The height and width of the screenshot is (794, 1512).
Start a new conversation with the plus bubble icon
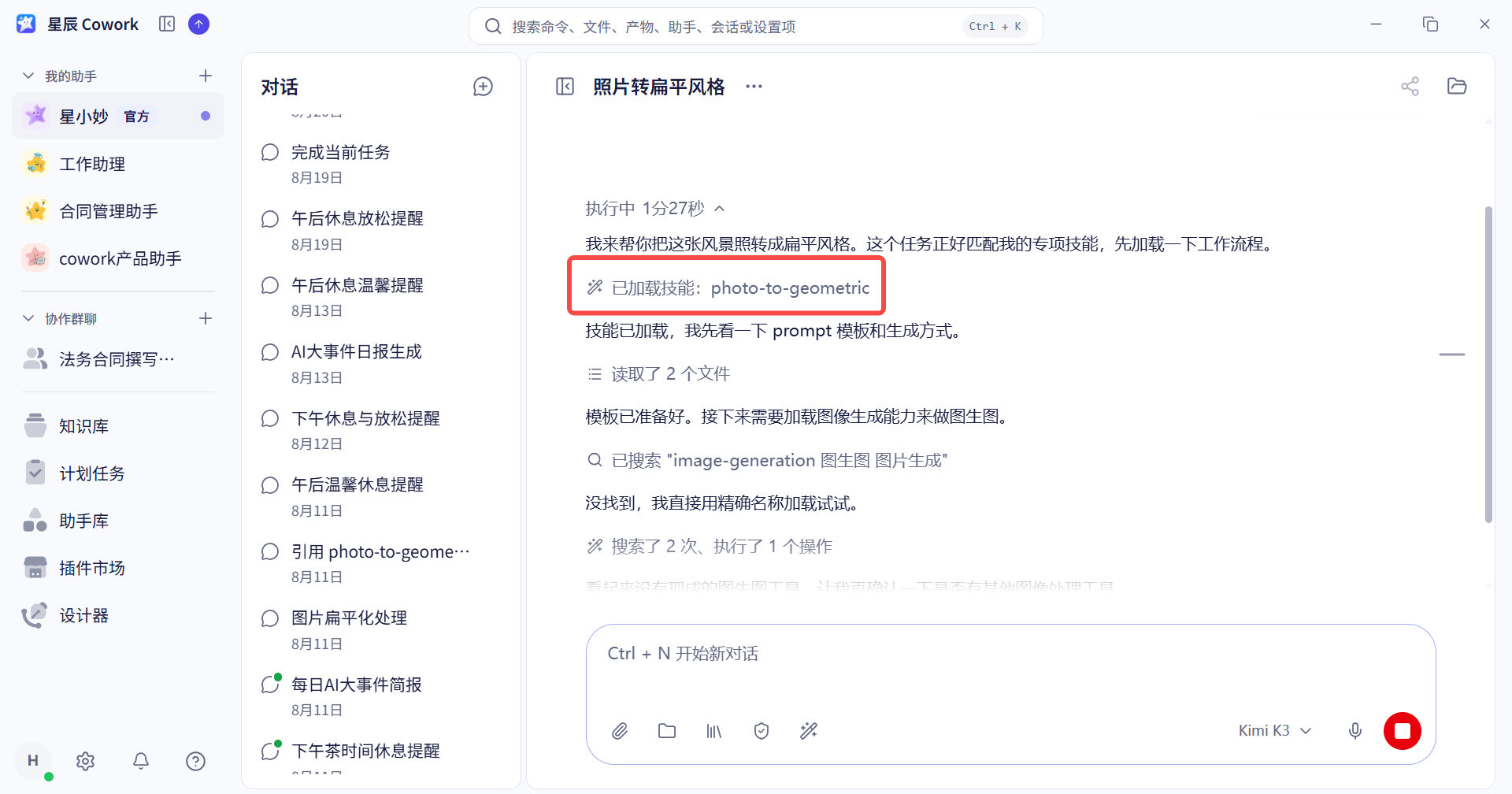(x=483, y=87)
